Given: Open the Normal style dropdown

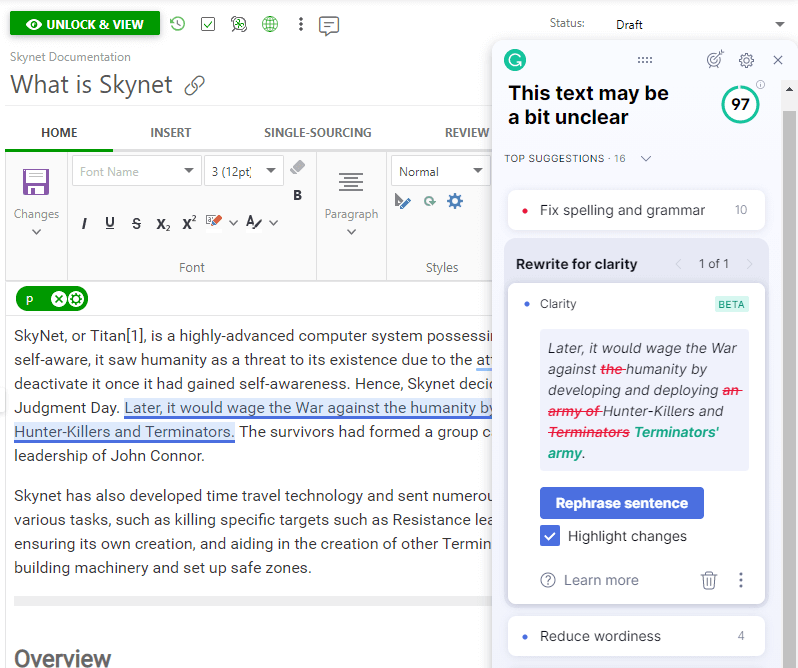Looking at the screenshot, I should coord(440,171).
